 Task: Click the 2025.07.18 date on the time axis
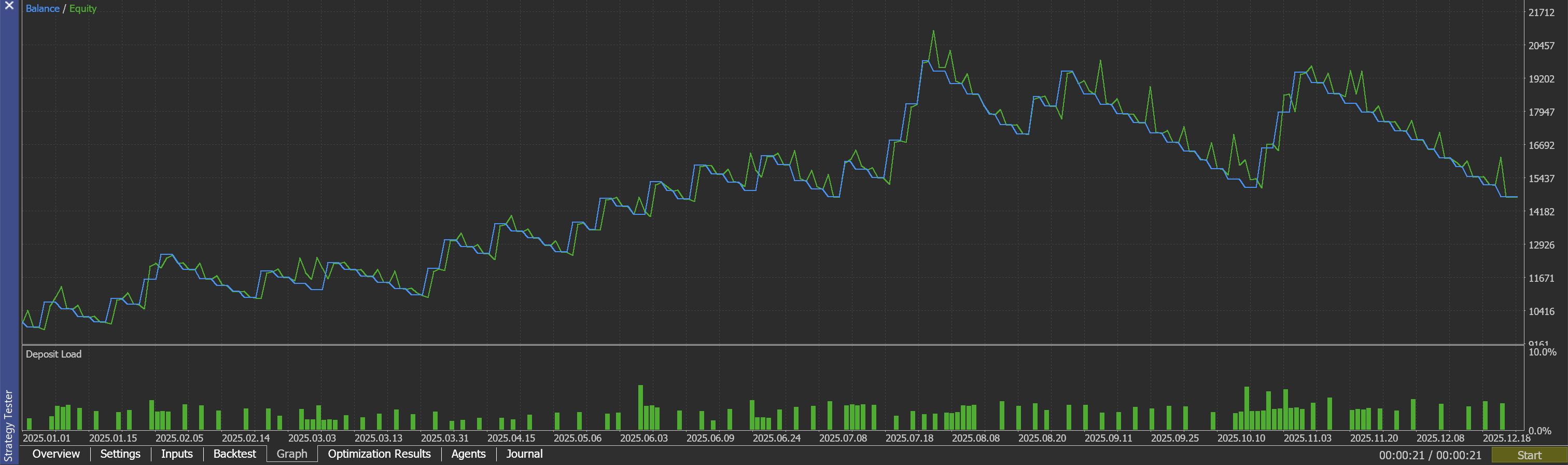point(909,438)
